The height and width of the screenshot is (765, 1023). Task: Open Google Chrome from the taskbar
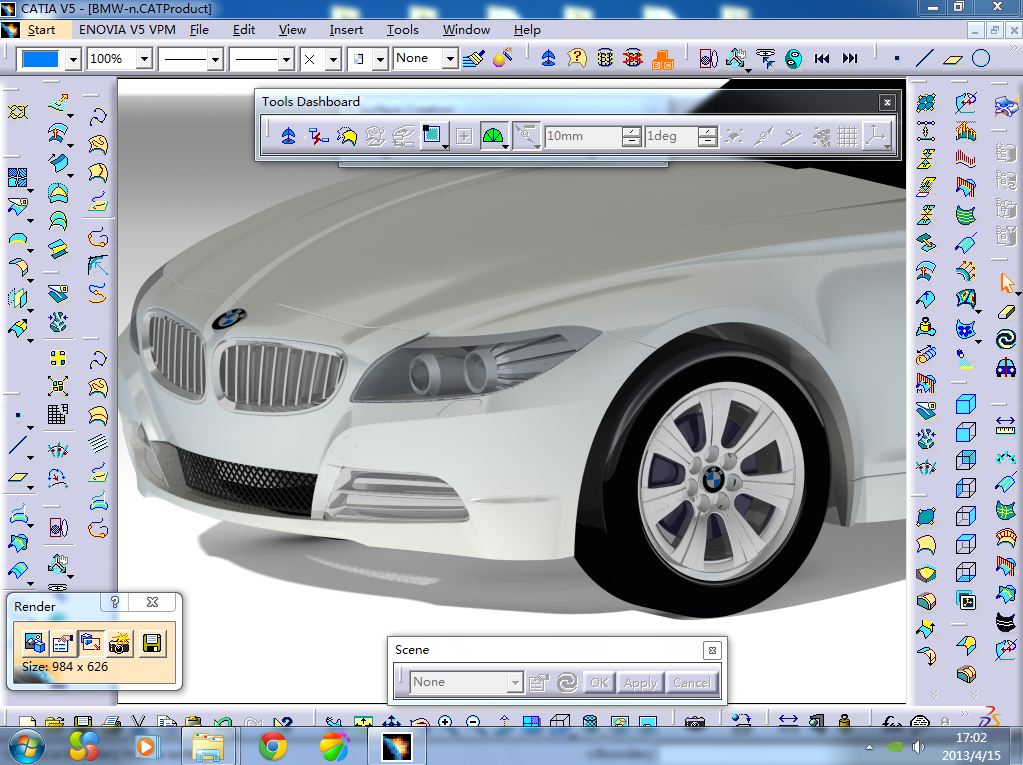tap(273, 746)
